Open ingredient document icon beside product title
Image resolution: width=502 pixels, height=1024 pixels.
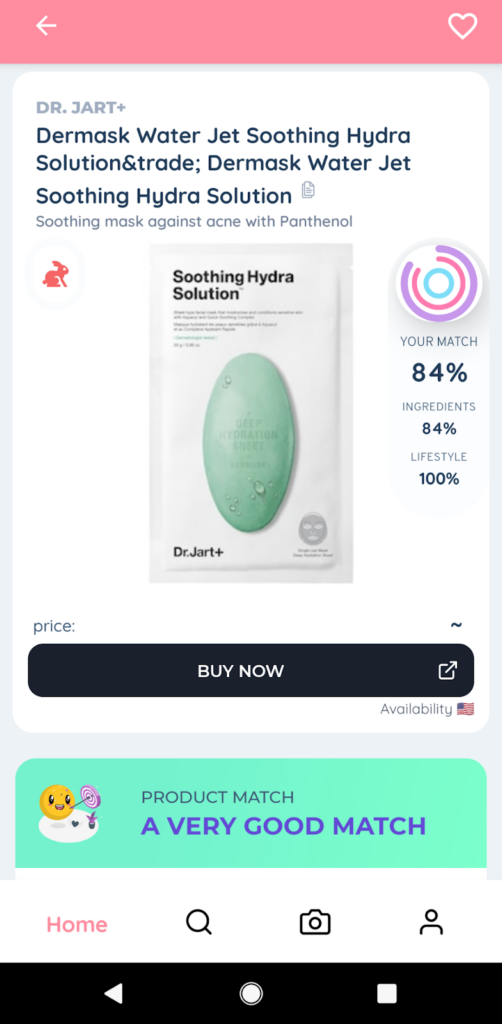308,190
